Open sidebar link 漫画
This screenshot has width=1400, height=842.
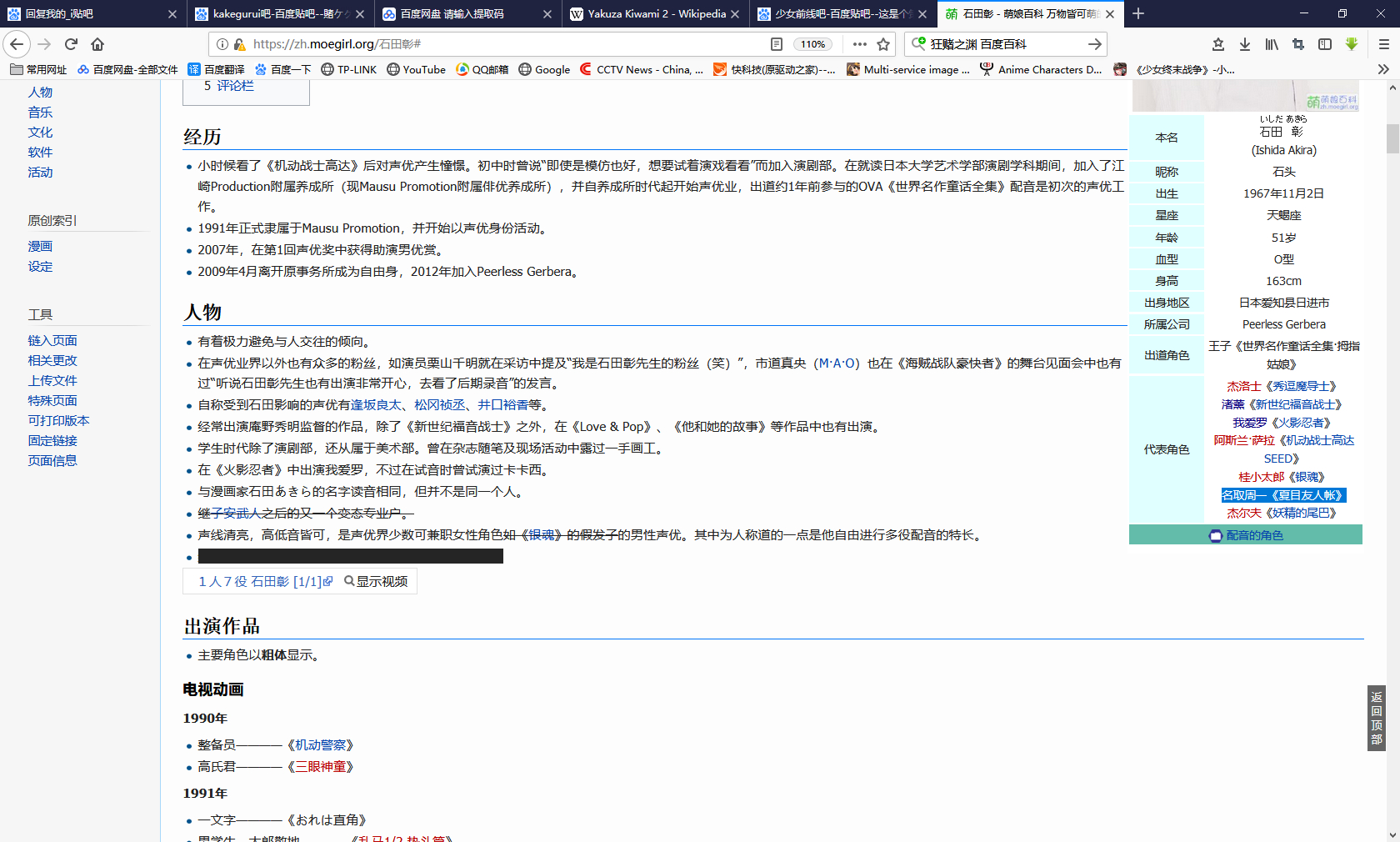point(40,246)
